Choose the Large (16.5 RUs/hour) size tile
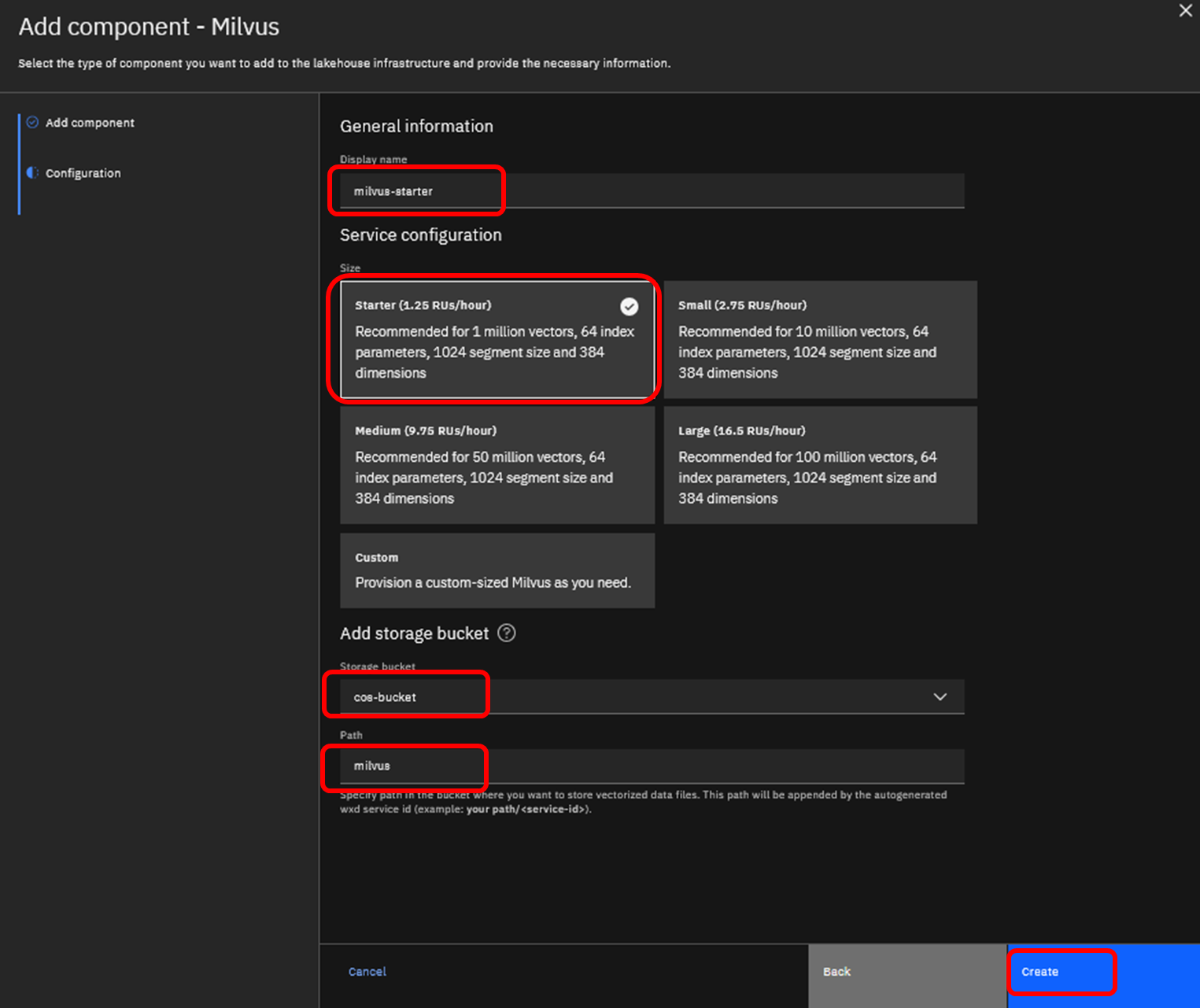 [820, 465]
